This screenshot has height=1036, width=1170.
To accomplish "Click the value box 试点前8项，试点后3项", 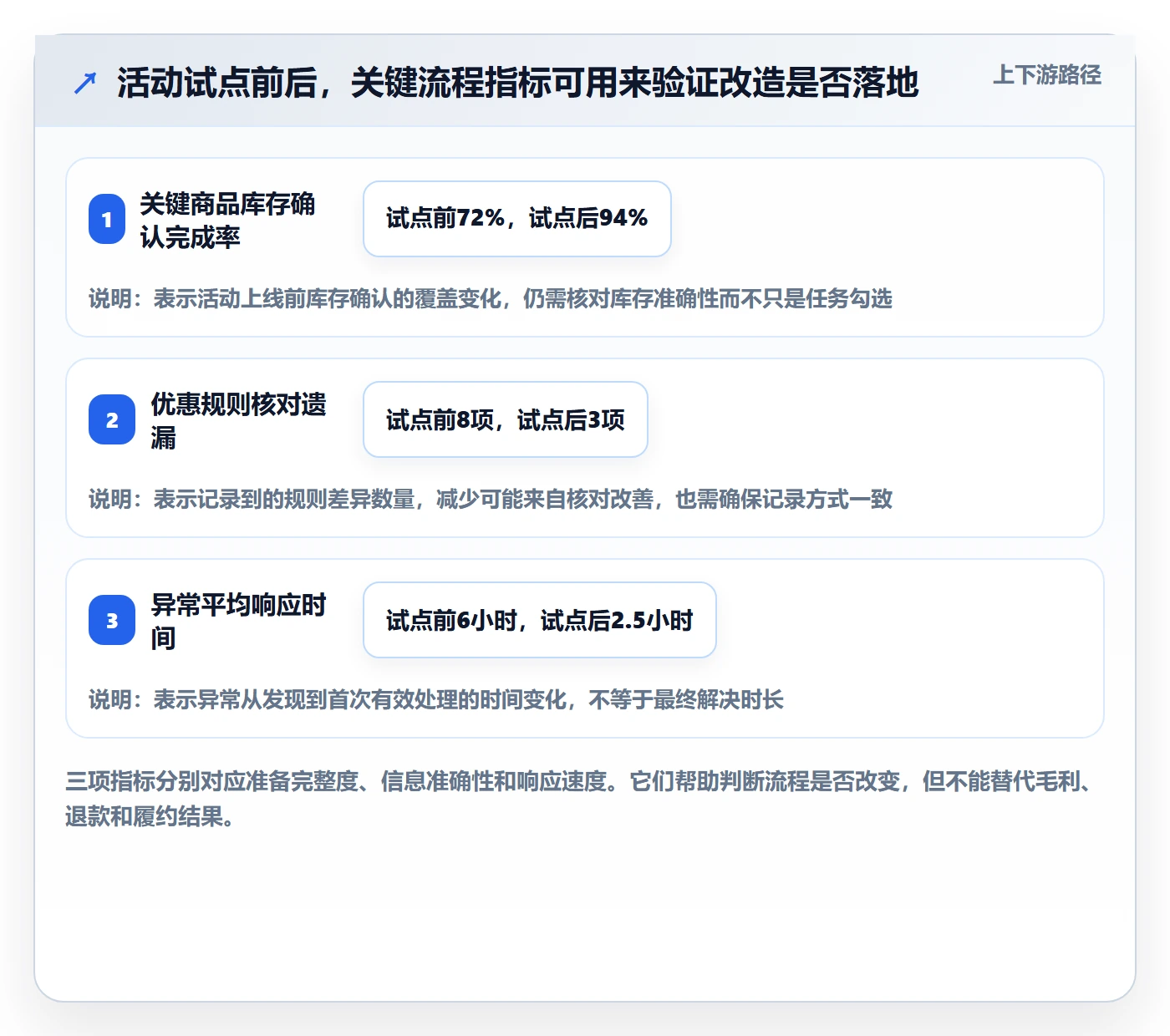I will [506, 419].
